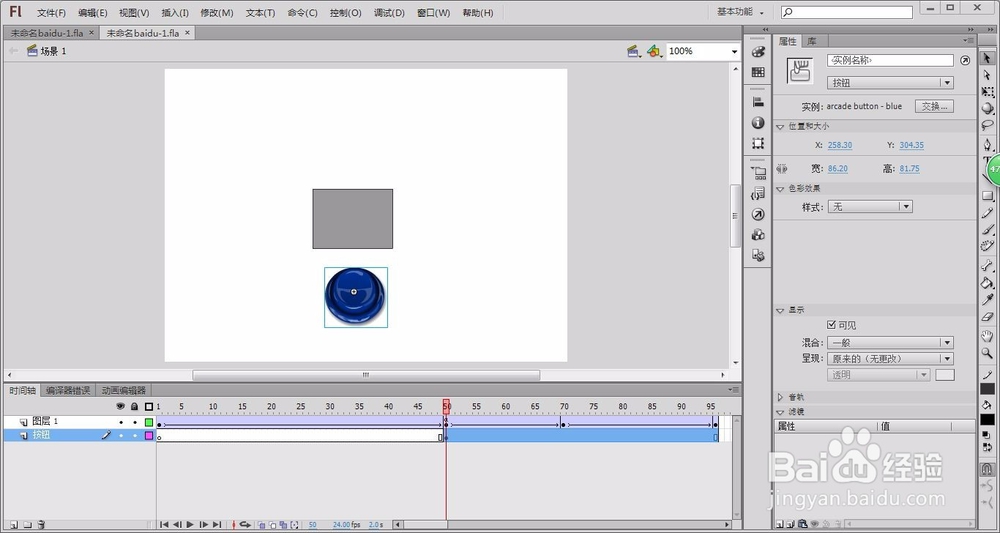This screenshot has height=533, width=1000.
Task: Click the fill color swatch
Action: pyautogui.click(x=987, y=420)
